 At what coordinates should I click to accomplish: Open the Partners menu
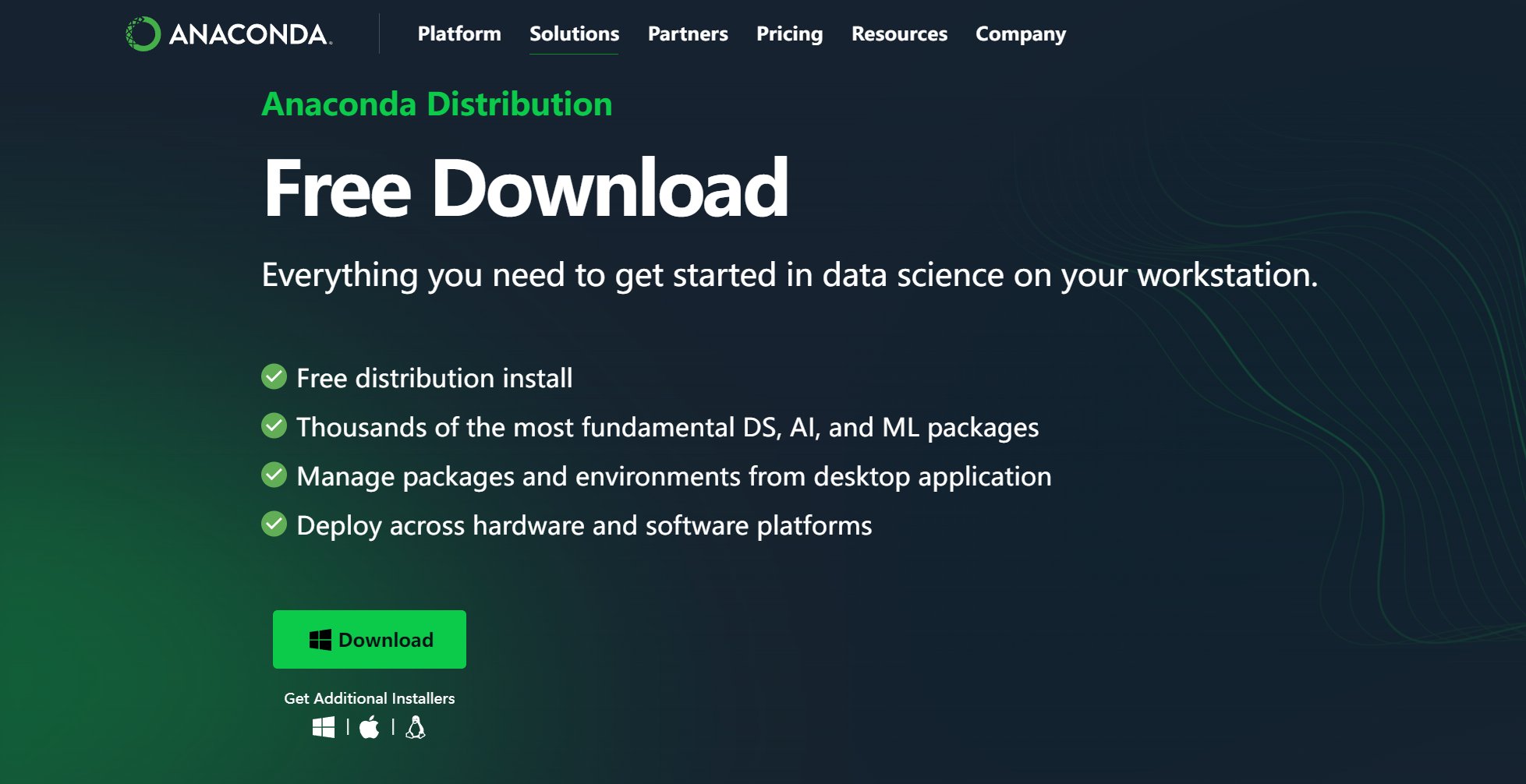688,34
